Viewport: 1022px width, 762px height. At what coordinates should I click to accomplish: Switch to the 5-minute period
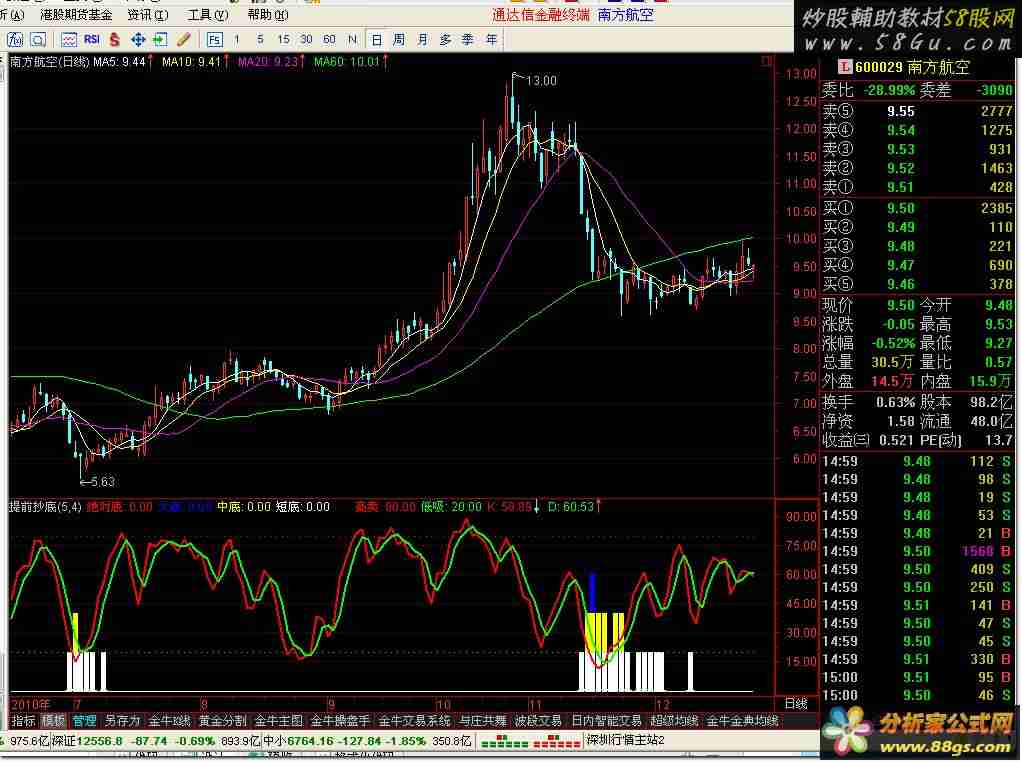(260, 40)
